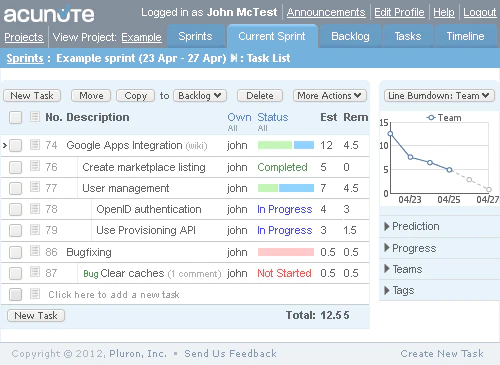500x365 pixels.
Task: Check the box for User management task
Action: [x=15, y=189]
